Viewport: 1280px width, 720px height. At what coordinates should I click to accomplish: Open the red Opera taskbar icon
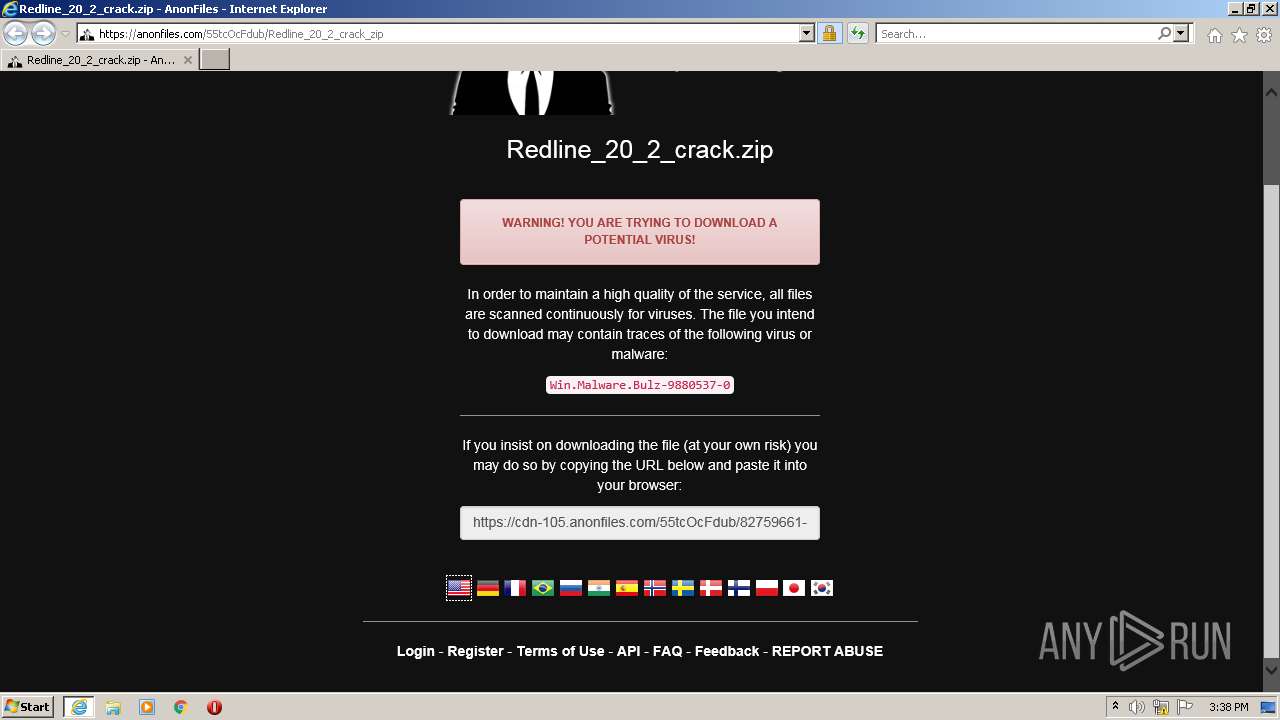[214, 707]
